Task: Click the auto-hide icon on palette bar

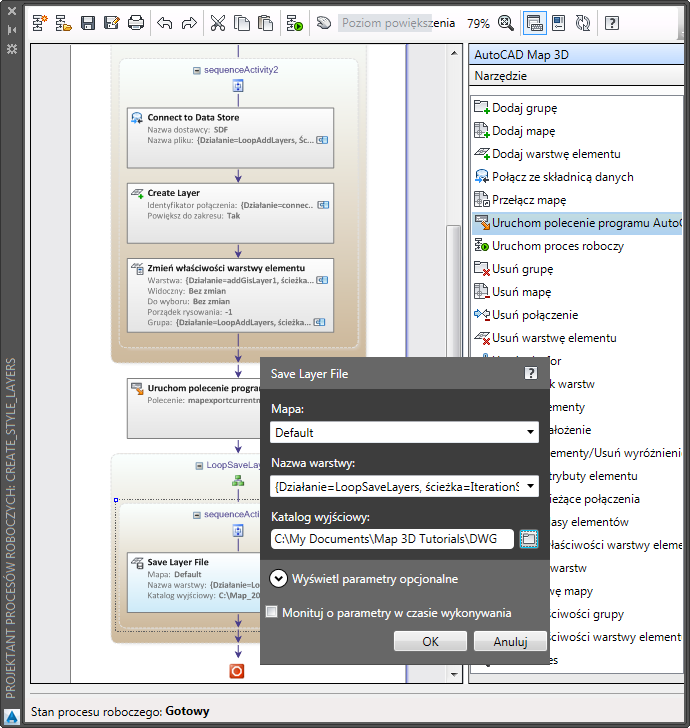Action: click(x=12, y=30)
